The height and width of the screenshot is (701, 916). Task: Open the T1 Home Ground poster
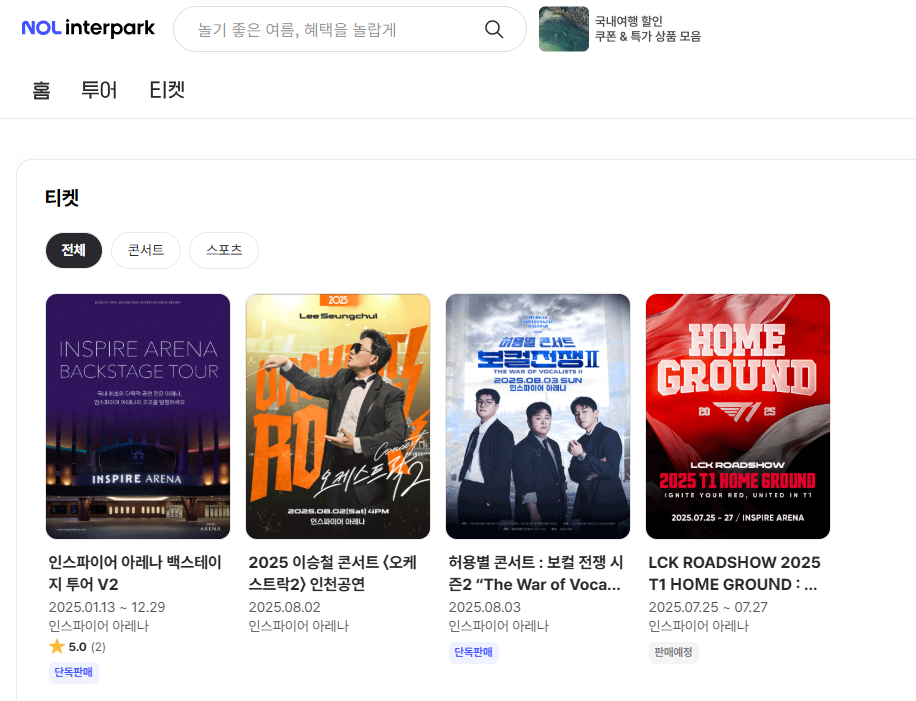coord(738,417)
